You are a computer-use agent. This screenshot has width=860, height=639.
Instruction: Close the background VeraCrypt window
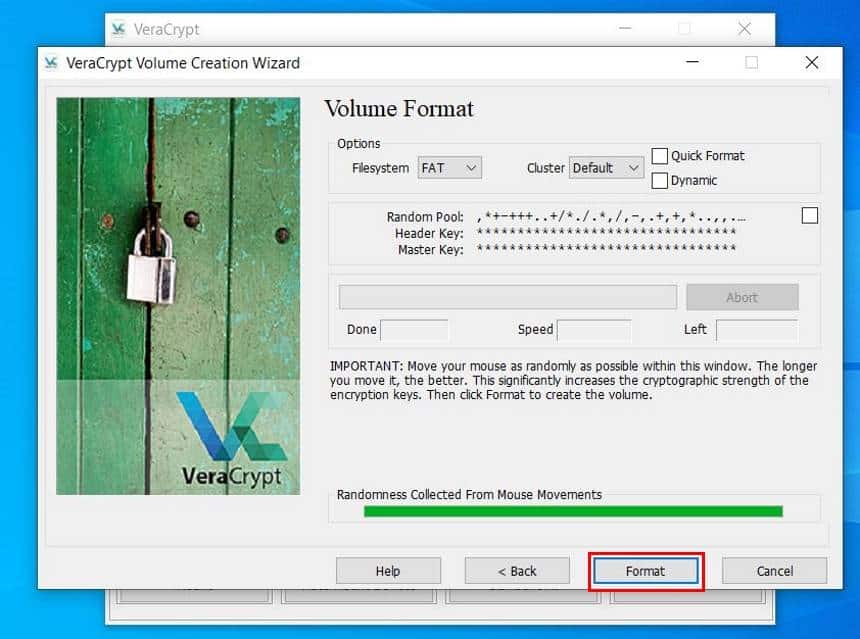coord(744,29)
